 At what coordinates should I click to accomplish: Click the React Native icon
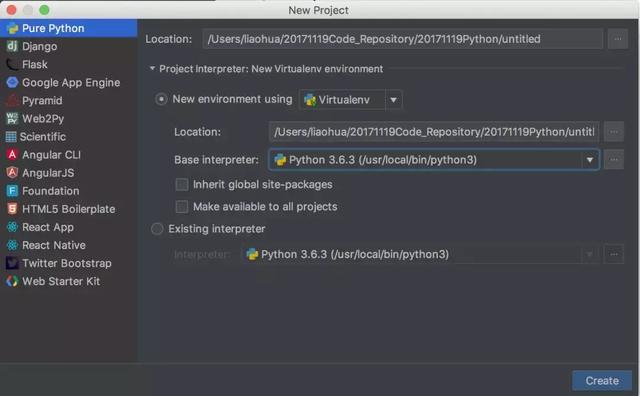(x=12, y=245)
